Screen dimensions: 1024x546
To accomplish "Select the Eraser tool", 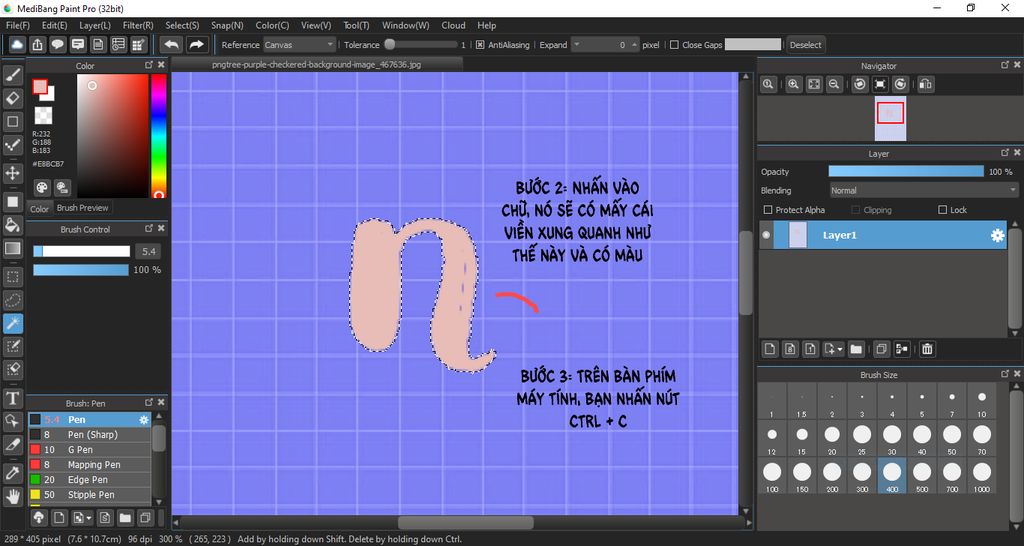I will coord(12,99).
